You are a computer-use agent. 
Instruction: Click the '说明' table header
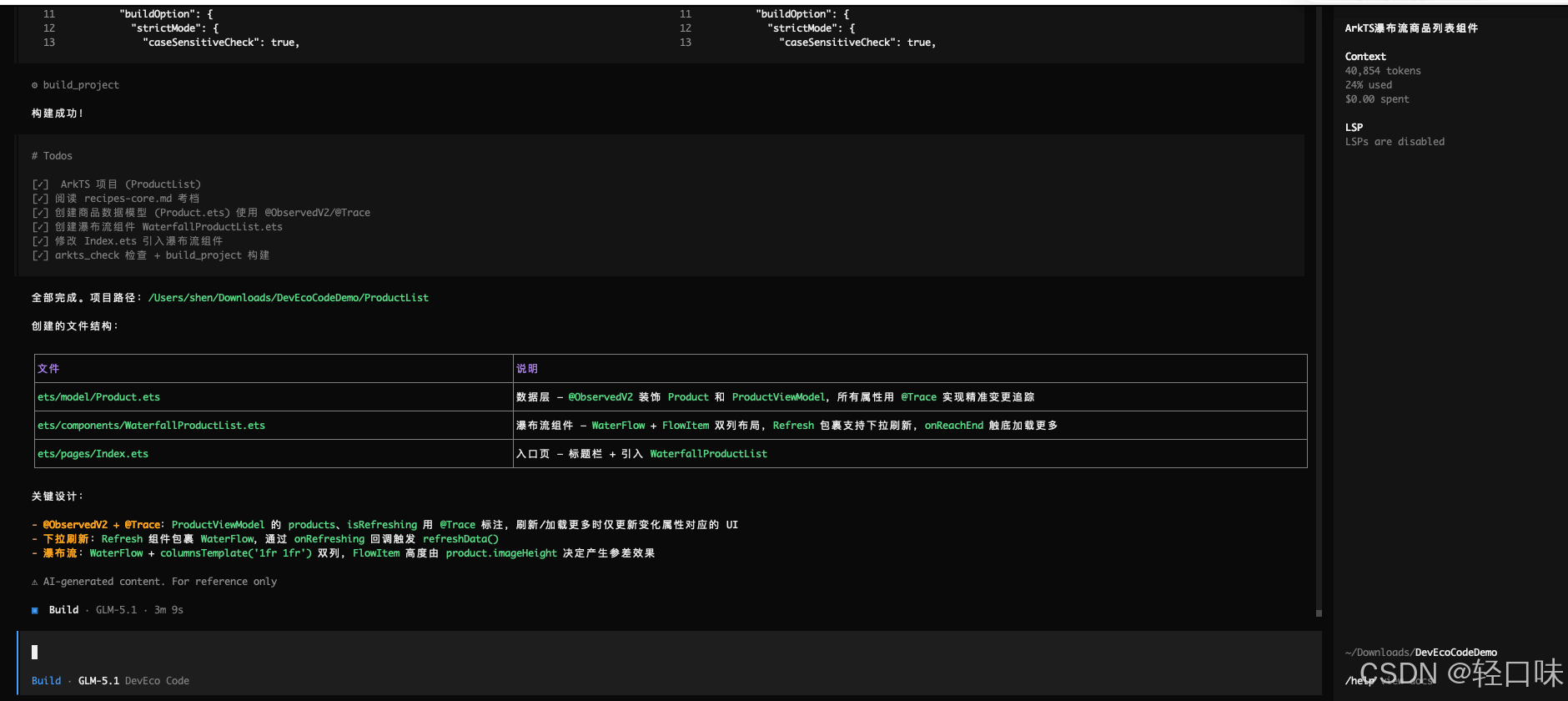point(527,369)
